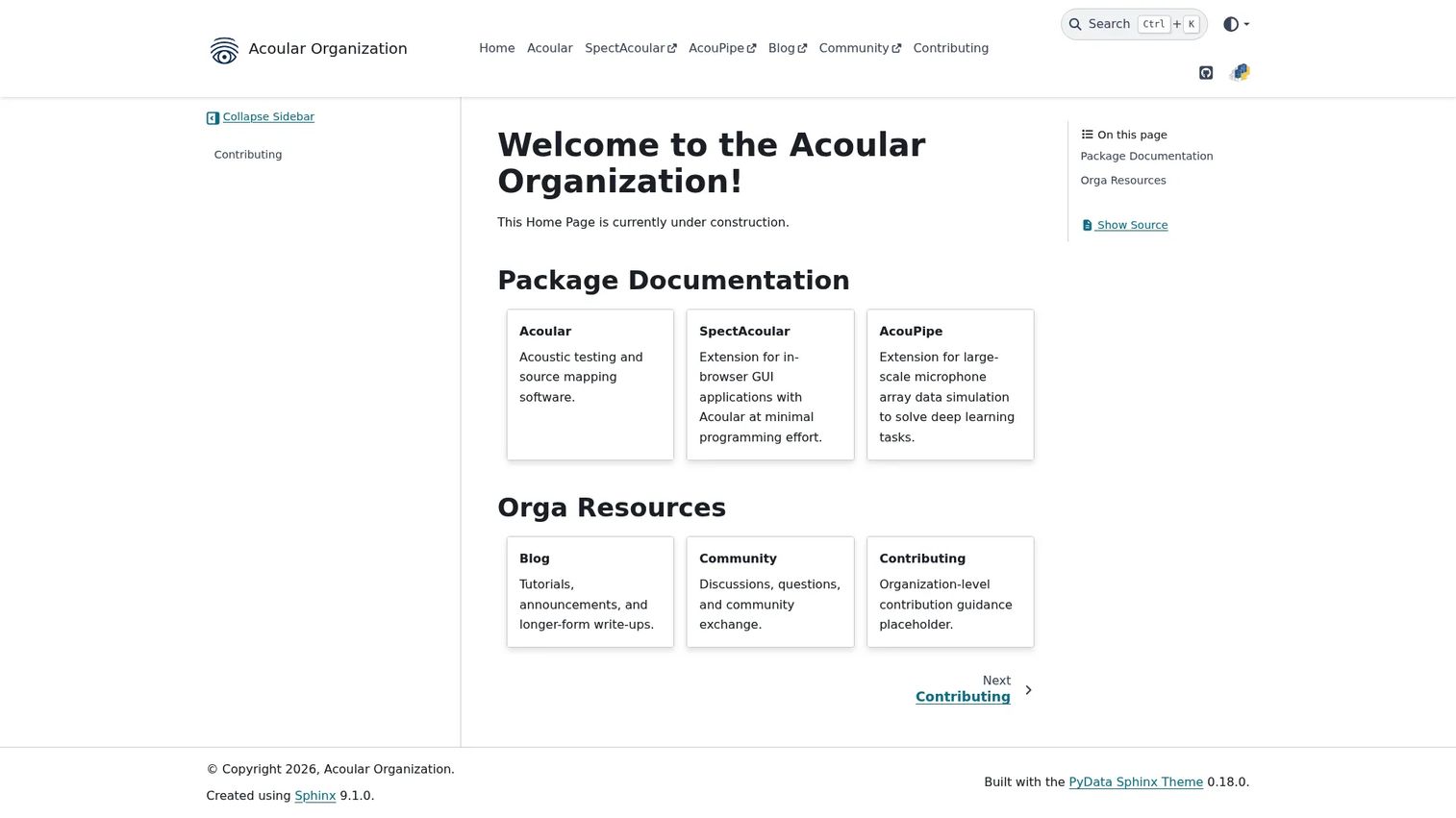
Task: Click the Show Source file icon
Action: pos(1087,225)
